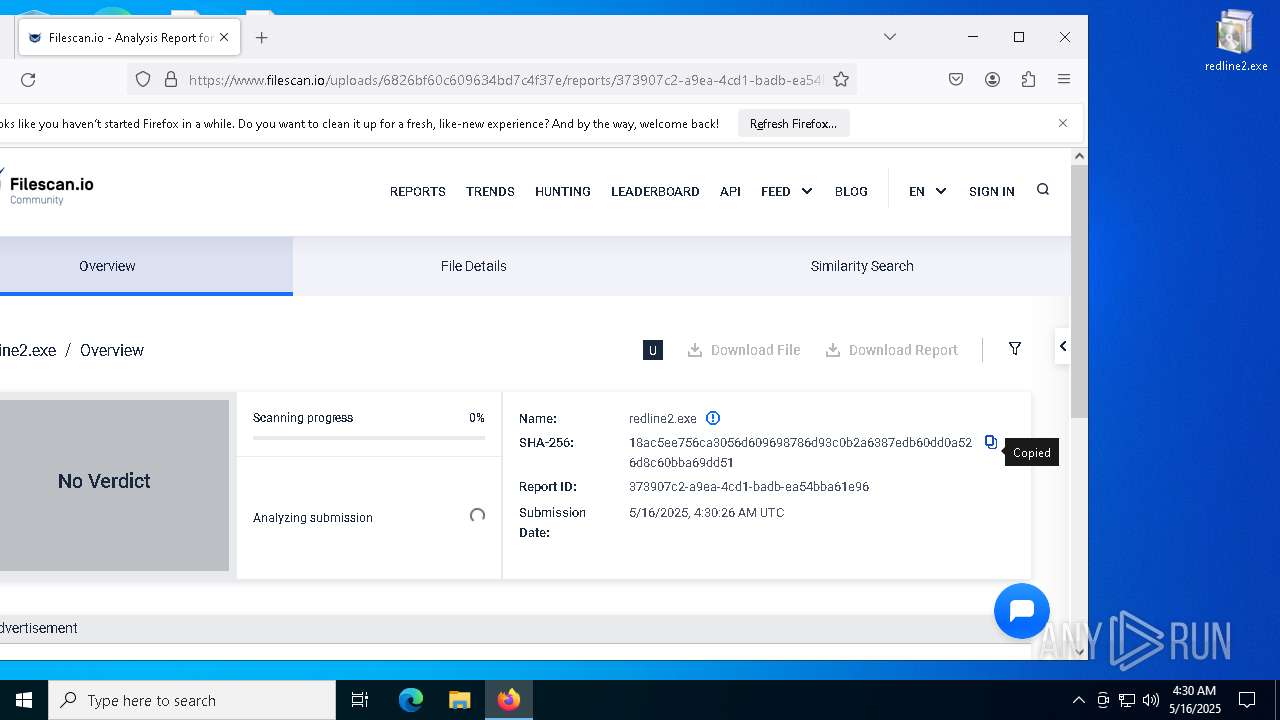The width and height of the screenshot is (1280, 720).
Task: Open the Pocket save icon
Action: [x=956, y=79]
